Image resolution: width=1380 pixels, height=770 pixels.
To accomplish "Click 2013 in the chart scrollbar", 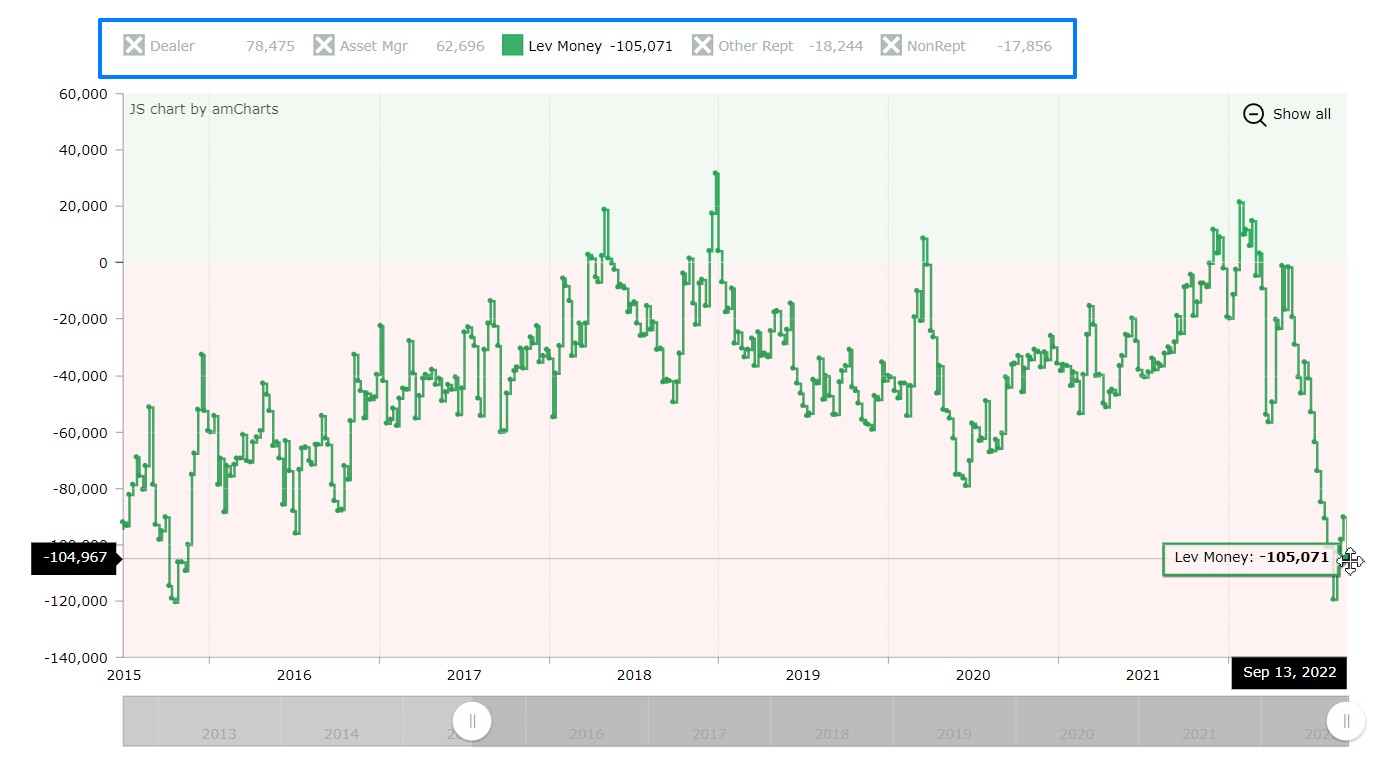I will (x=219, y=734).
